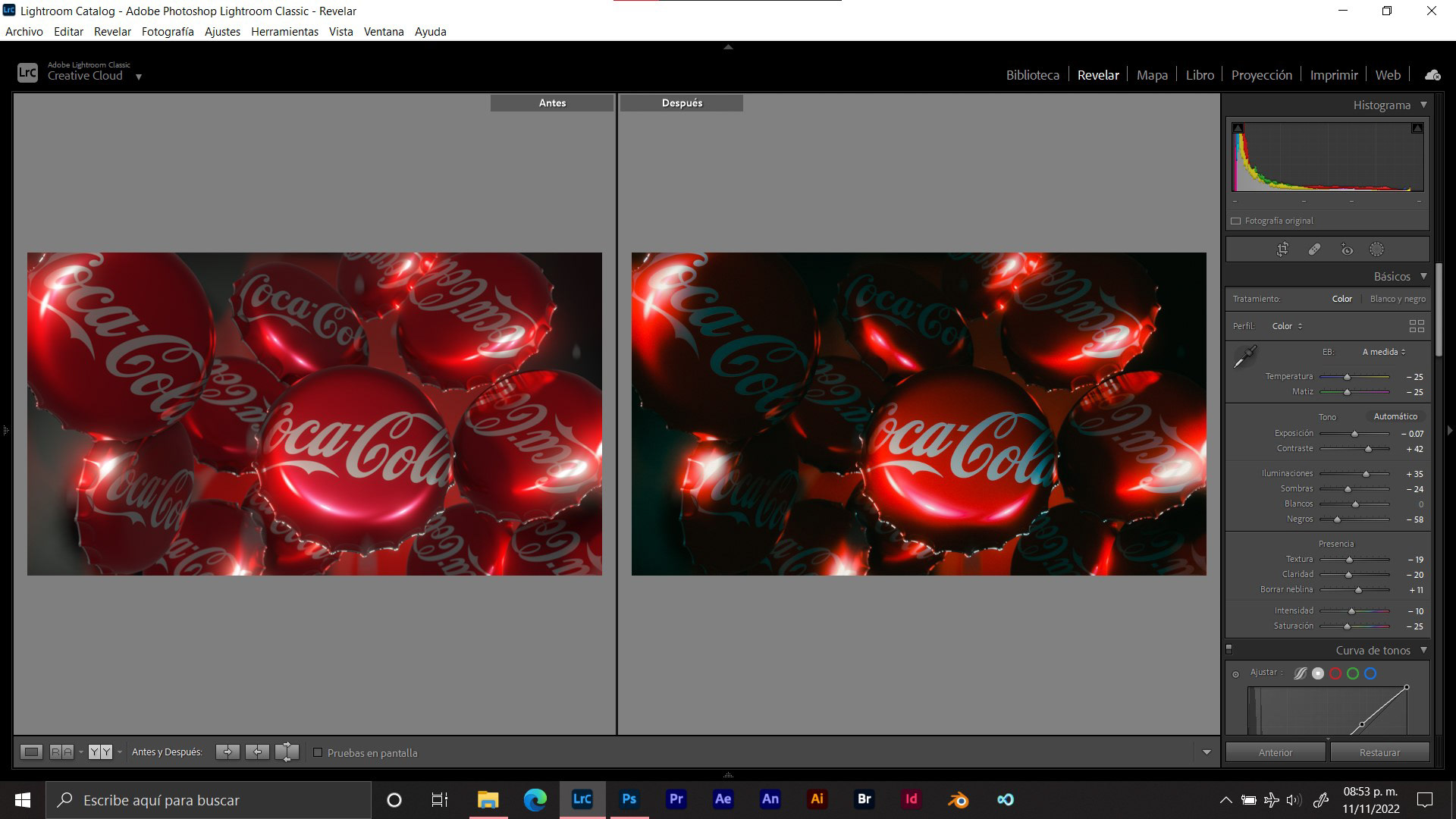The width and height of the screenshot is (1456, 819).
Task: Activate tone curve targeted adjustment tool
Action: click(x=1236, y=673)
